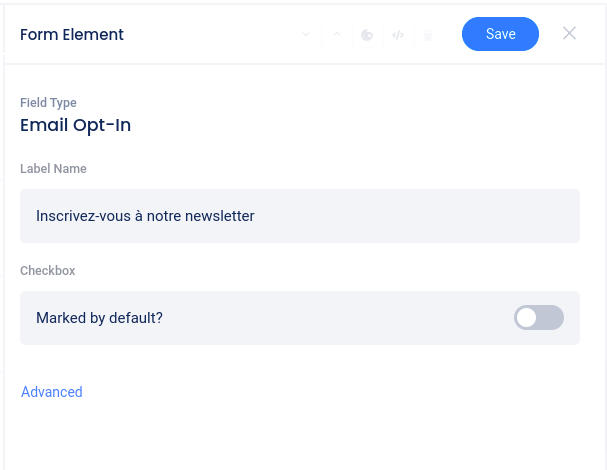Screen dimensions: 607x470
Task: Click the Checkbox section caption
Action: coord(47,271)
